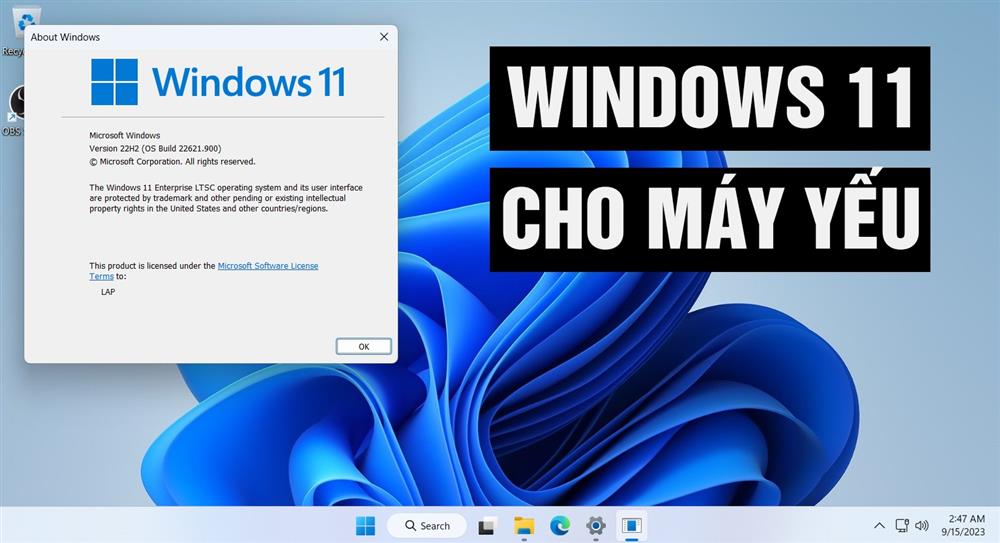Close the About Windows dialog
Image resolution: width=1000 pixels, height=543 pixels.
[384, 37]
